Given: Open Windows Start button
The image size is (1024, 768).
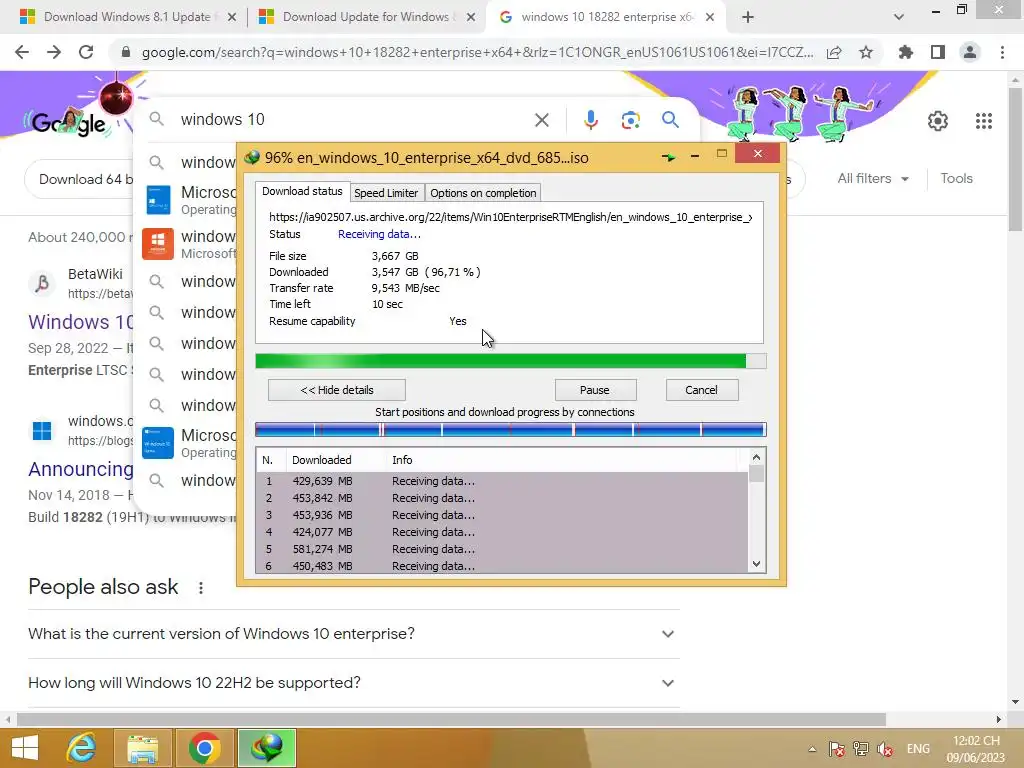Looking at the screenshot, I should [25, 748].
